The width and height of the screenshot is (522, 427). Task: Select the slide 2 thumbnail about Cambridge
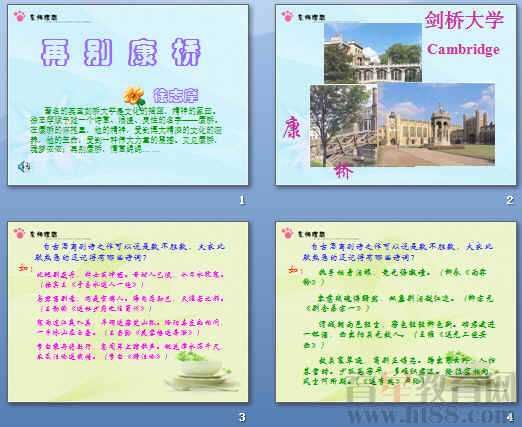396,95
